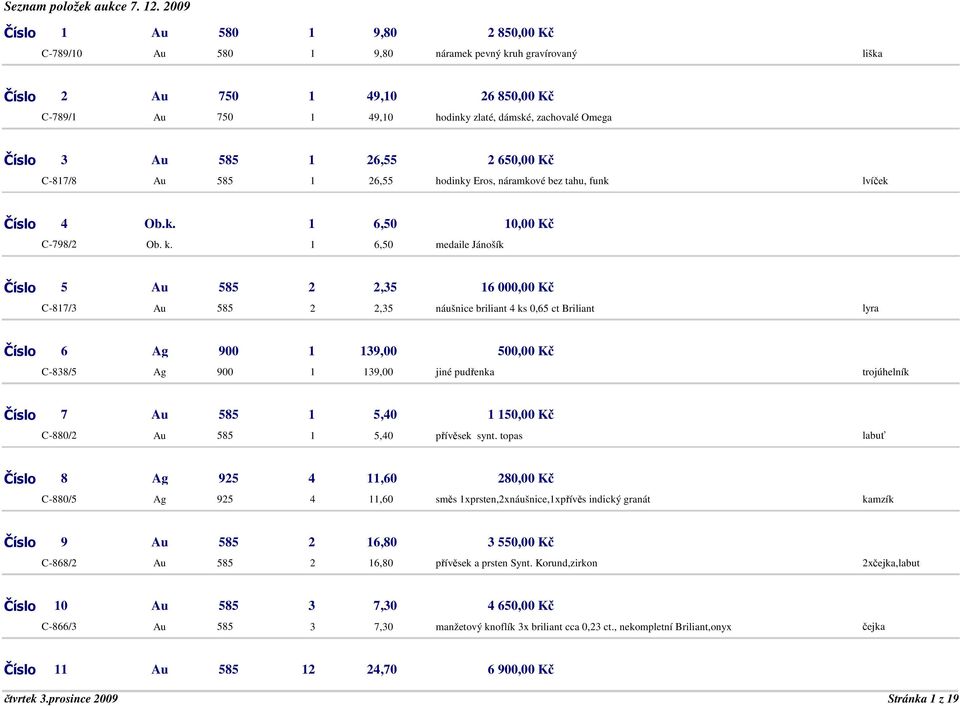The width and height of the screenshot is (960, 706).
Task: Click the description 'přívěsek a prsten Synt. Korund,zirkon'
Action: coord(516,563)
